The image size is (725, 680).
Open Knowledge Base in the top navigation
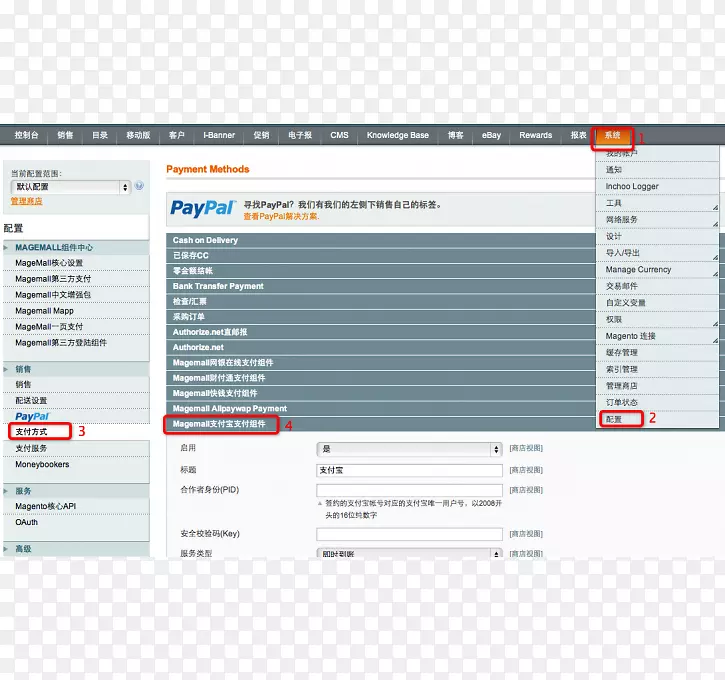tap(397, 135)
